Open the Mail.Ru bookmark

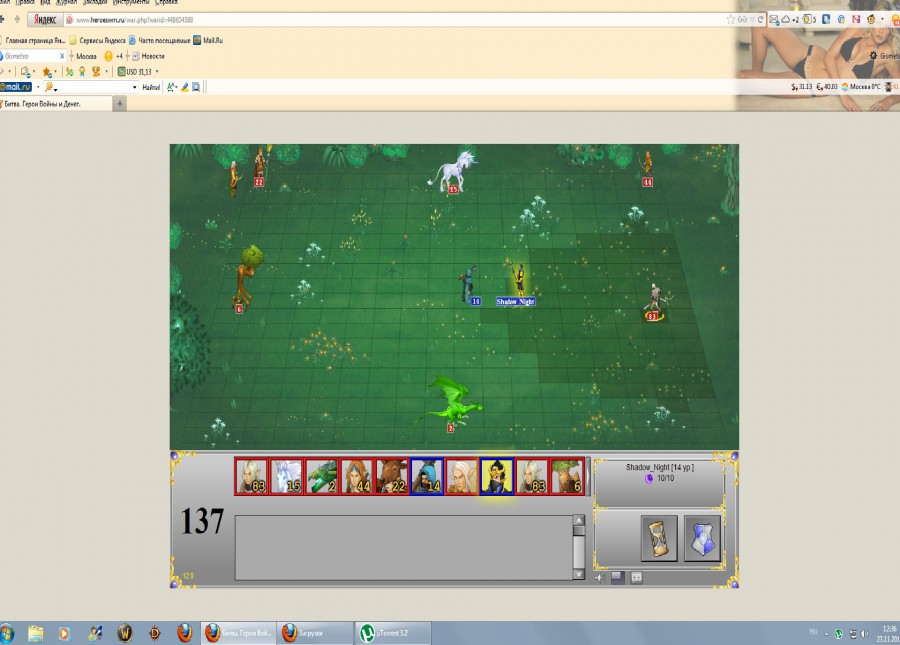coord(208,40)
